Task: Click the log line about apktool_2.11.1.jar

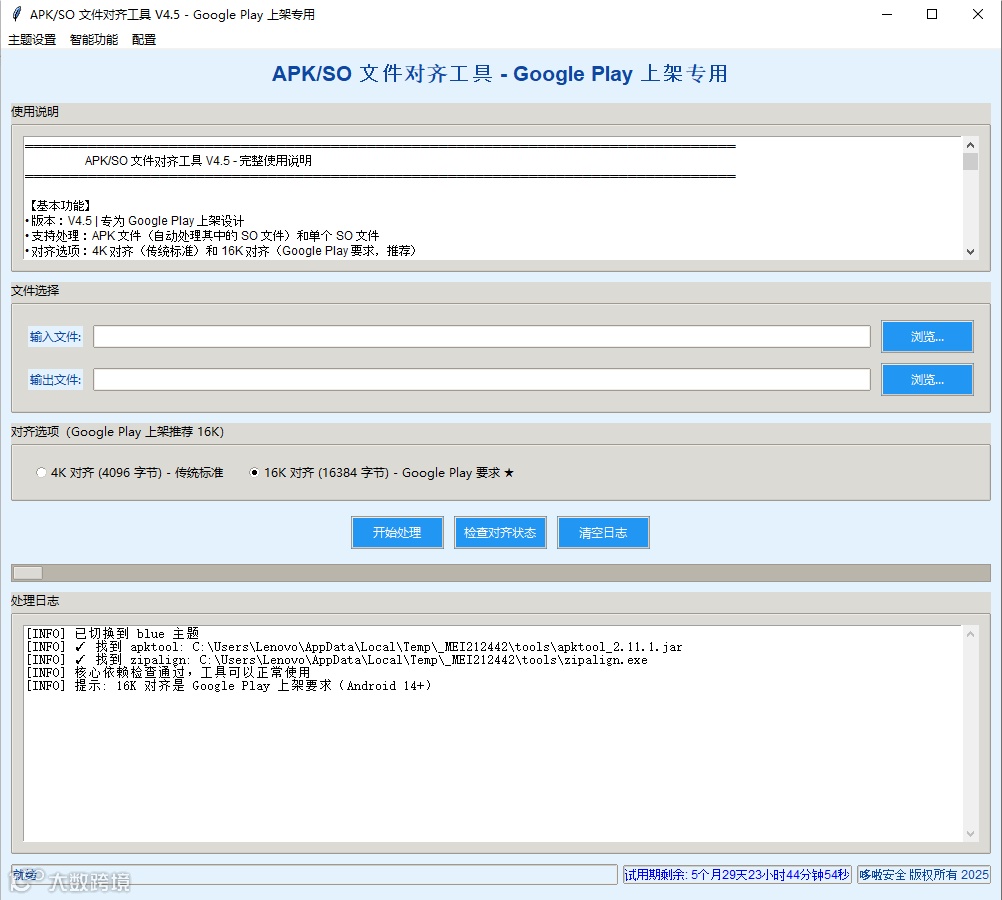Action: tap(354, 647)
